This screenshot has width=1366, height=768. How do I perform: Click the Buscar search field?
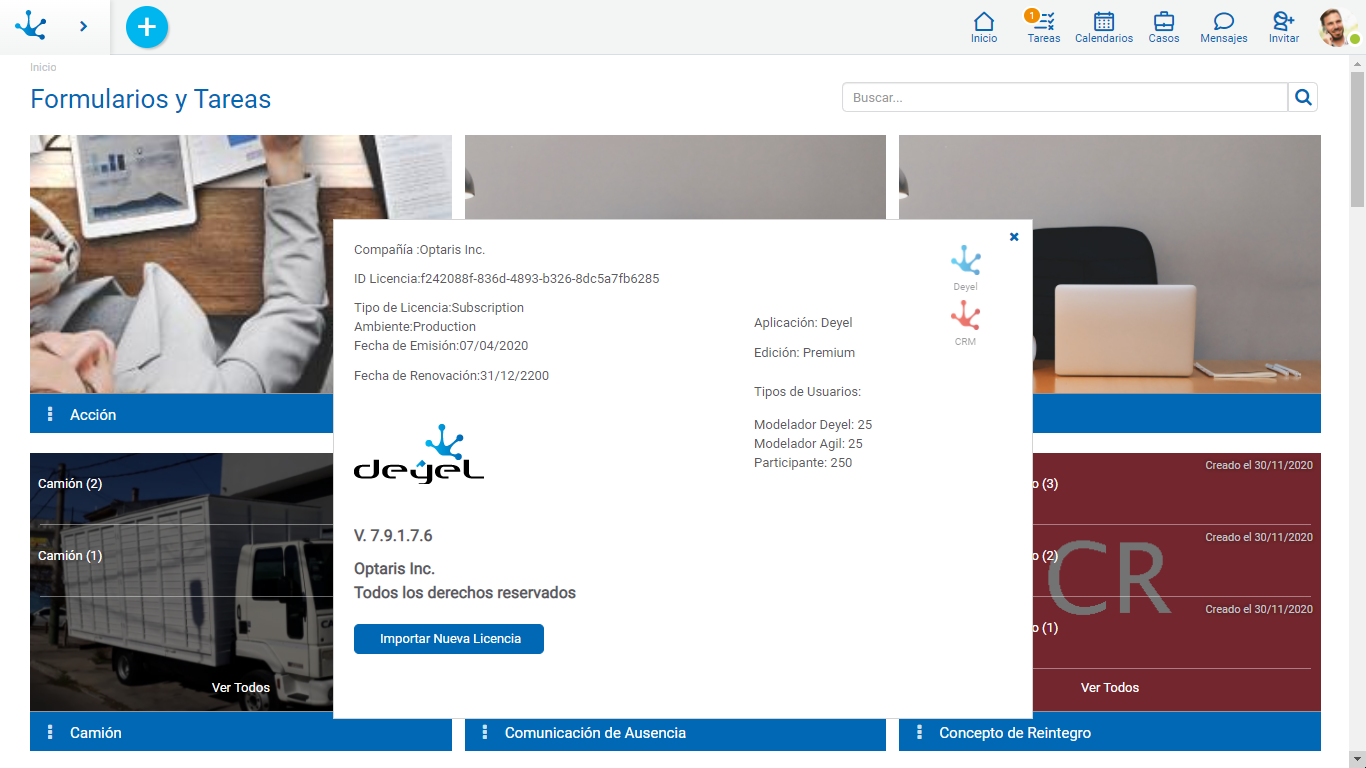click(x=1065, y=97)
